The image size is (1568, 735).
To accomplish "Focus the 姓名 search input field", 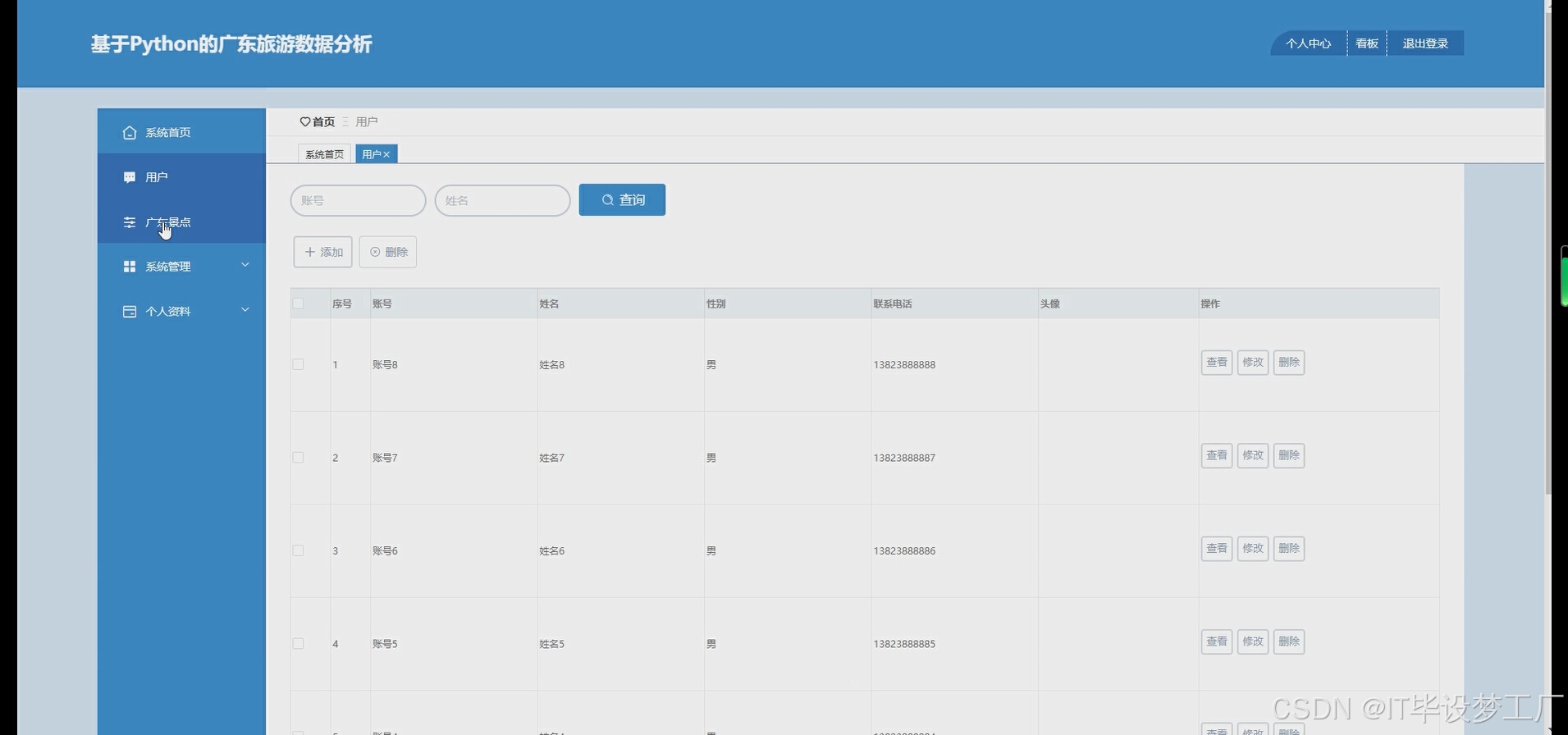I will [502, 200].
